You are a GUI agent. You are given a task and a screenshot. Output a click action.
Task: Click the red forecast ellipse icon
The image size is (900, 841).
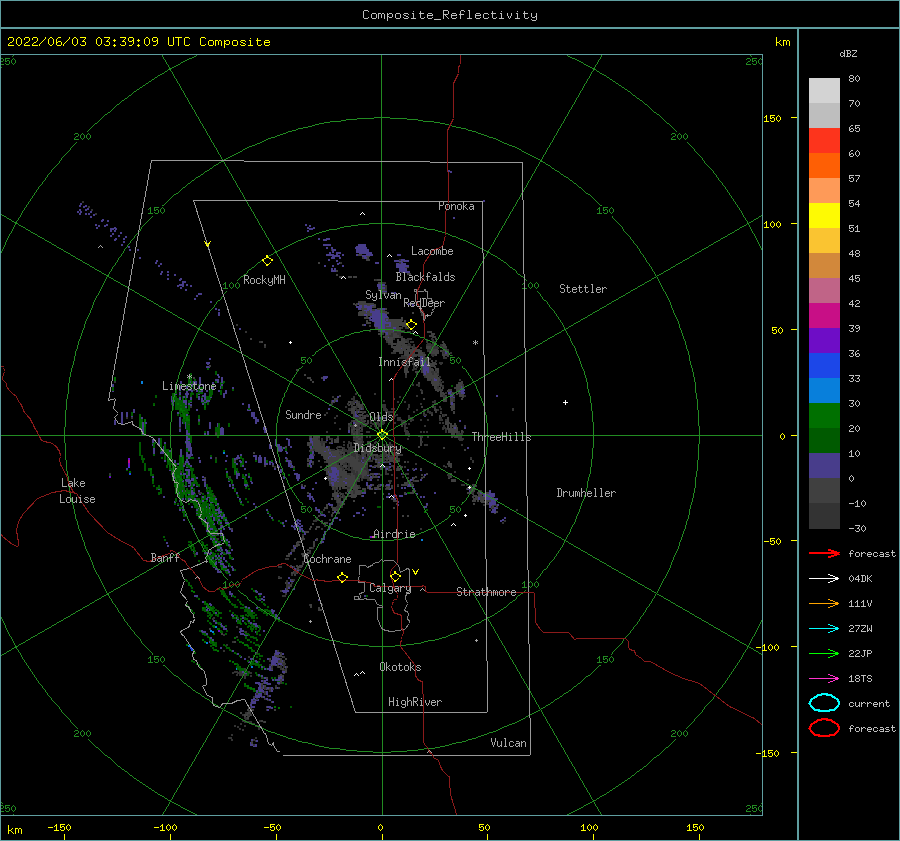click(824, 728)
